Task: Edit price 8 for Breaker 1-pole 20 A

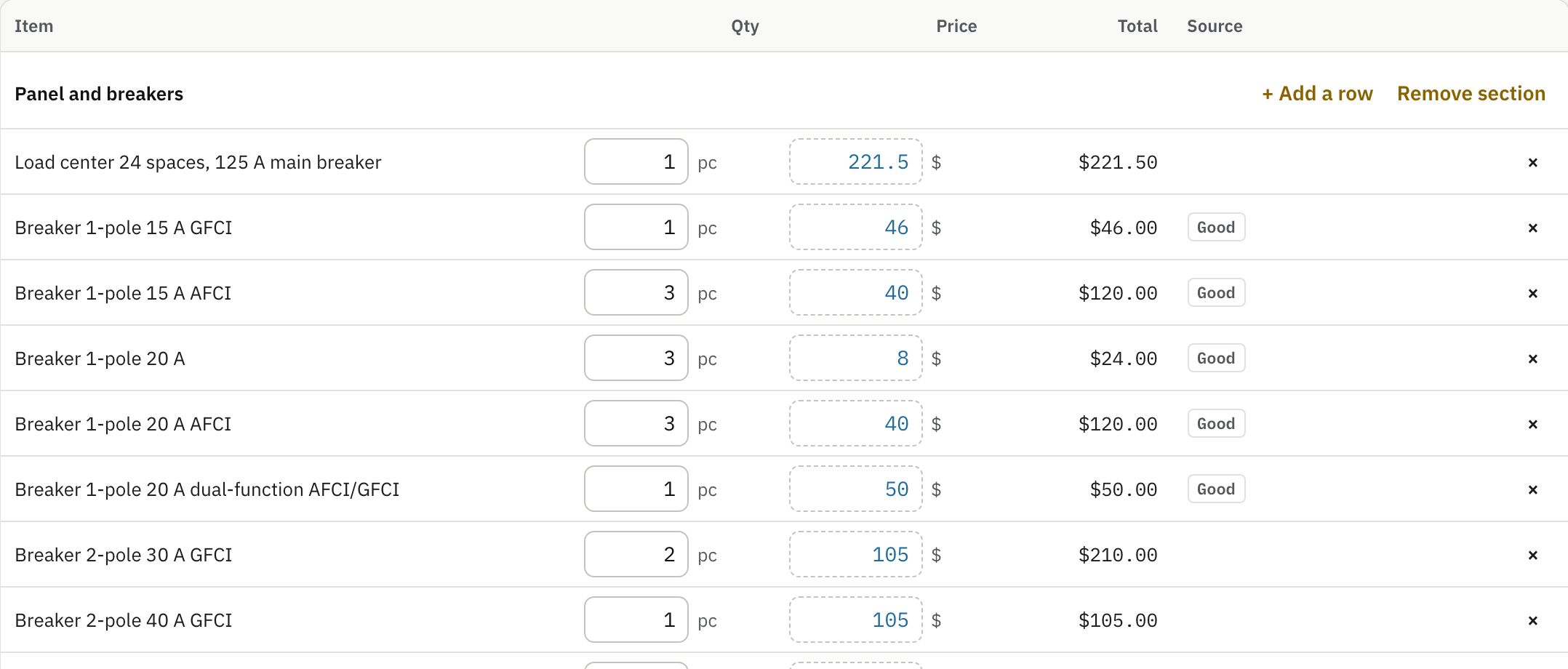Action: click(856, 358)
